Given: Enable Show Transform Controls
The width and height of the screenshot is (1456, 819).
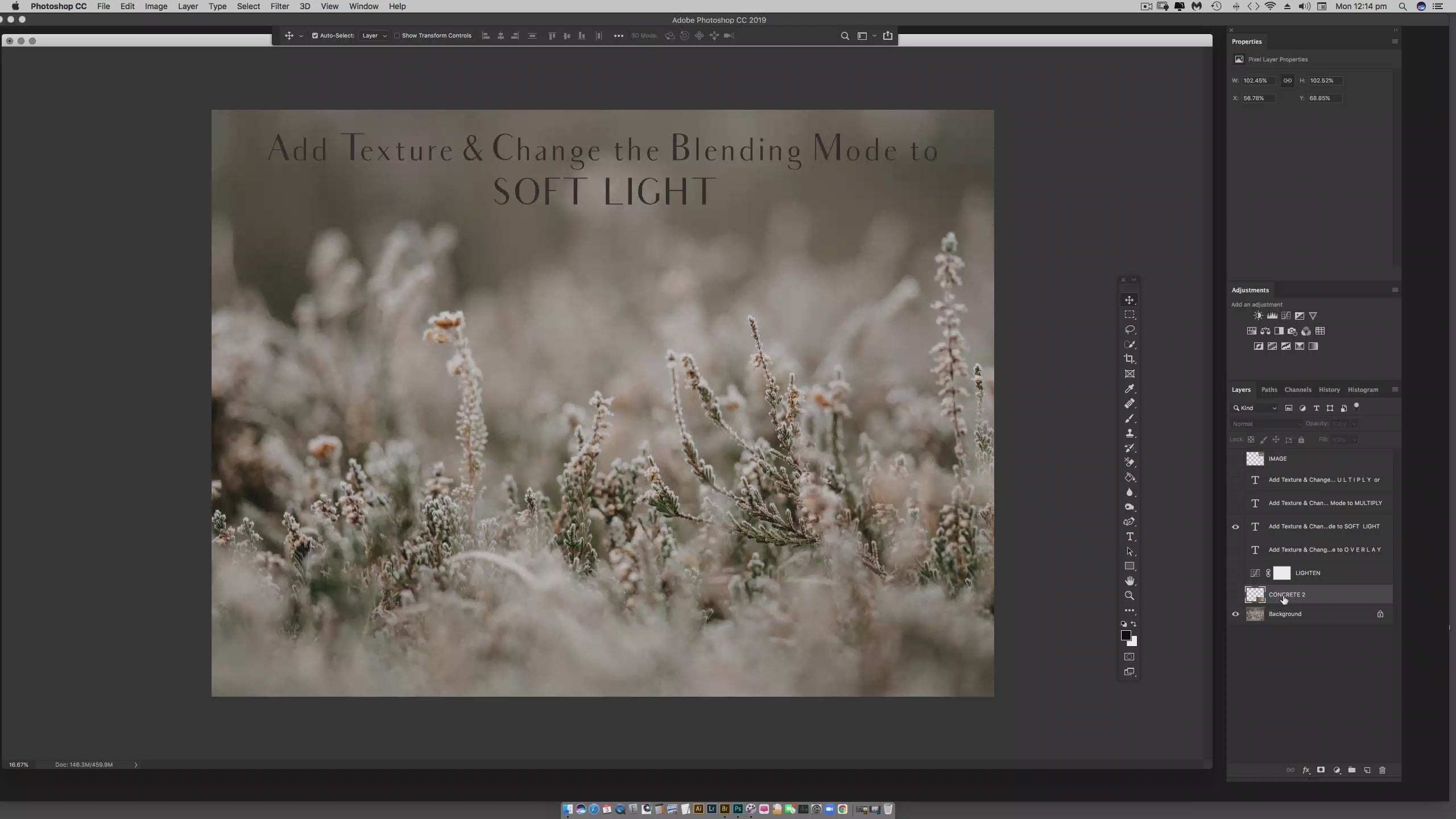Looking at the screenshot, I should 397,36.
